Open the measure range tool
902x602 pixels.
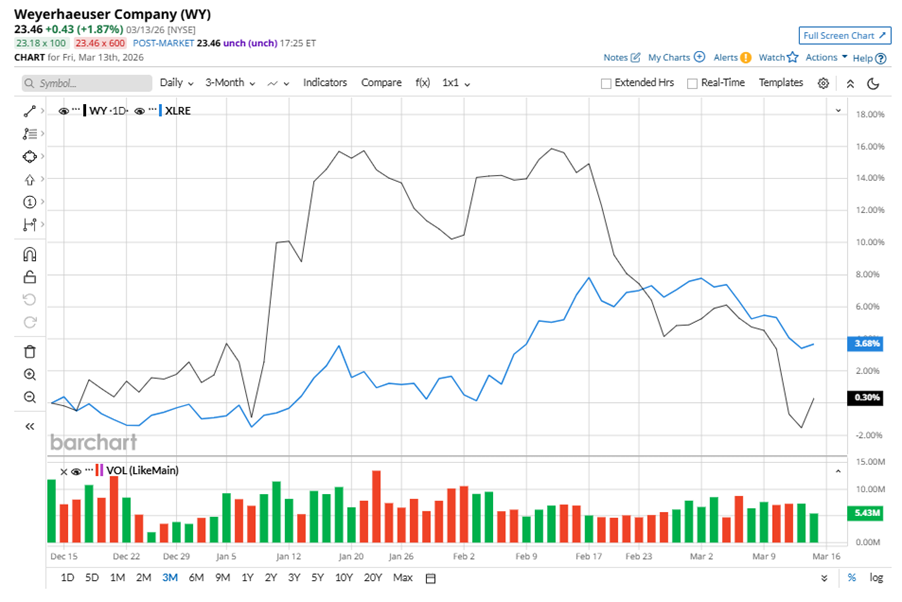(29, 224)
